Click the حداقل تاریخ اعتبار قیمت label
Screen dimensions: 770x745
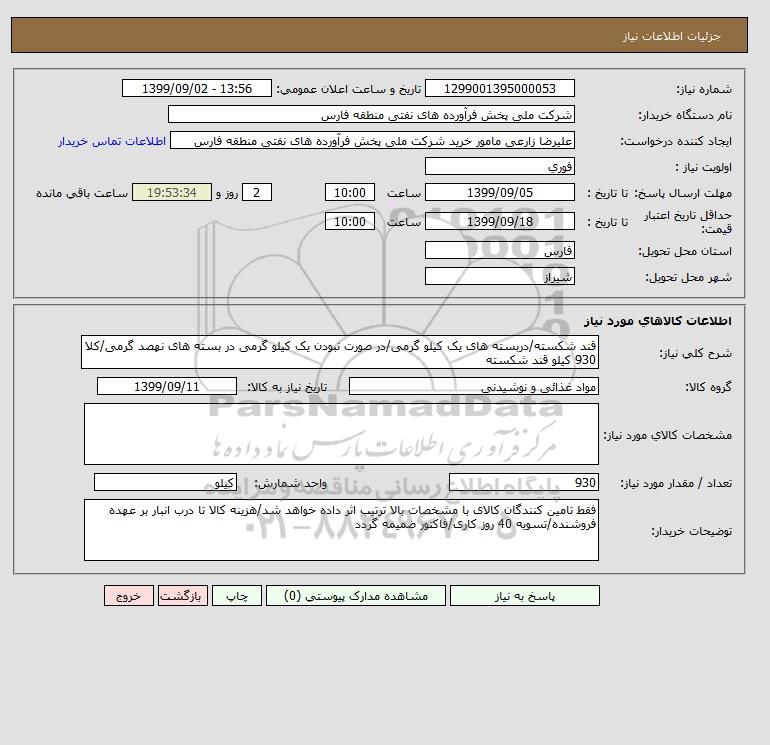click(x=688, y=222)
